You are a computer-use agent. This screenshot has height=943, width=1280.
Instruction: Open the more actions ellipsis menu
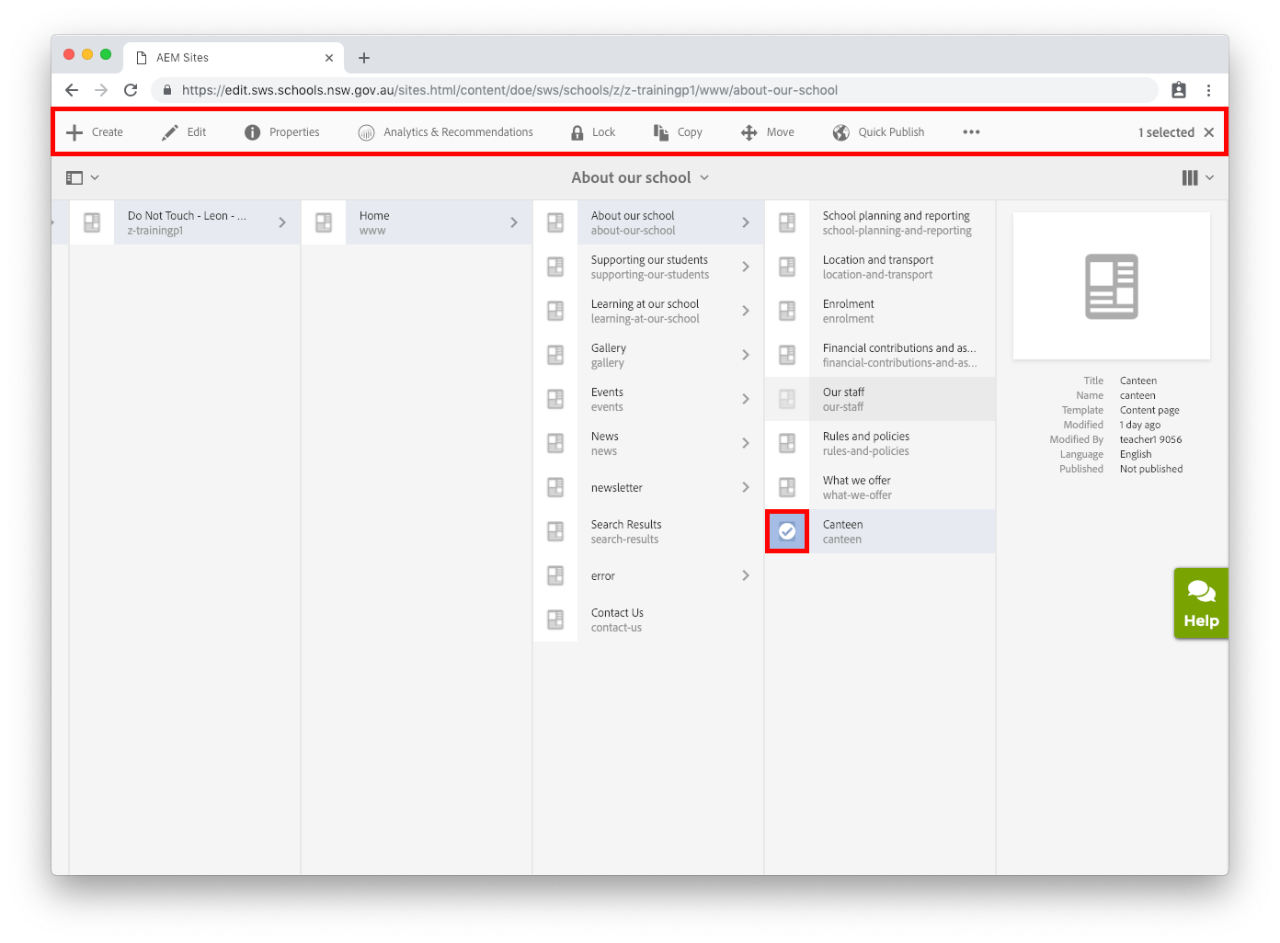[x=971, y=132]
